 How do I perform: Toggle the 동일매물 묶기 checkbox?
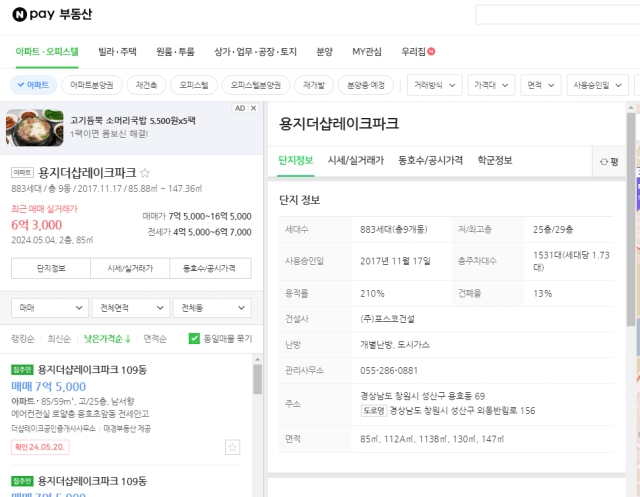coord(194,338)
